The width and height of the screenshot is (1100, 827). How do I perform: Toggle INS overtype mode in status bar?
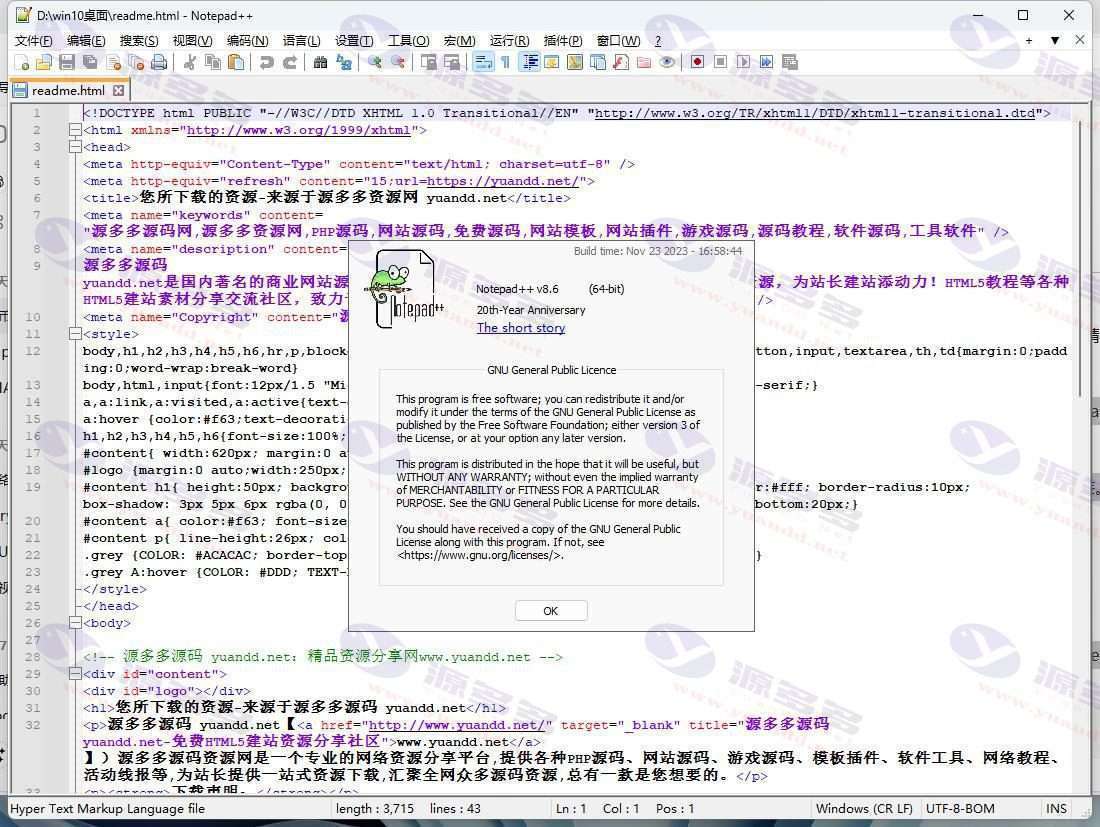coord(1056,808)
